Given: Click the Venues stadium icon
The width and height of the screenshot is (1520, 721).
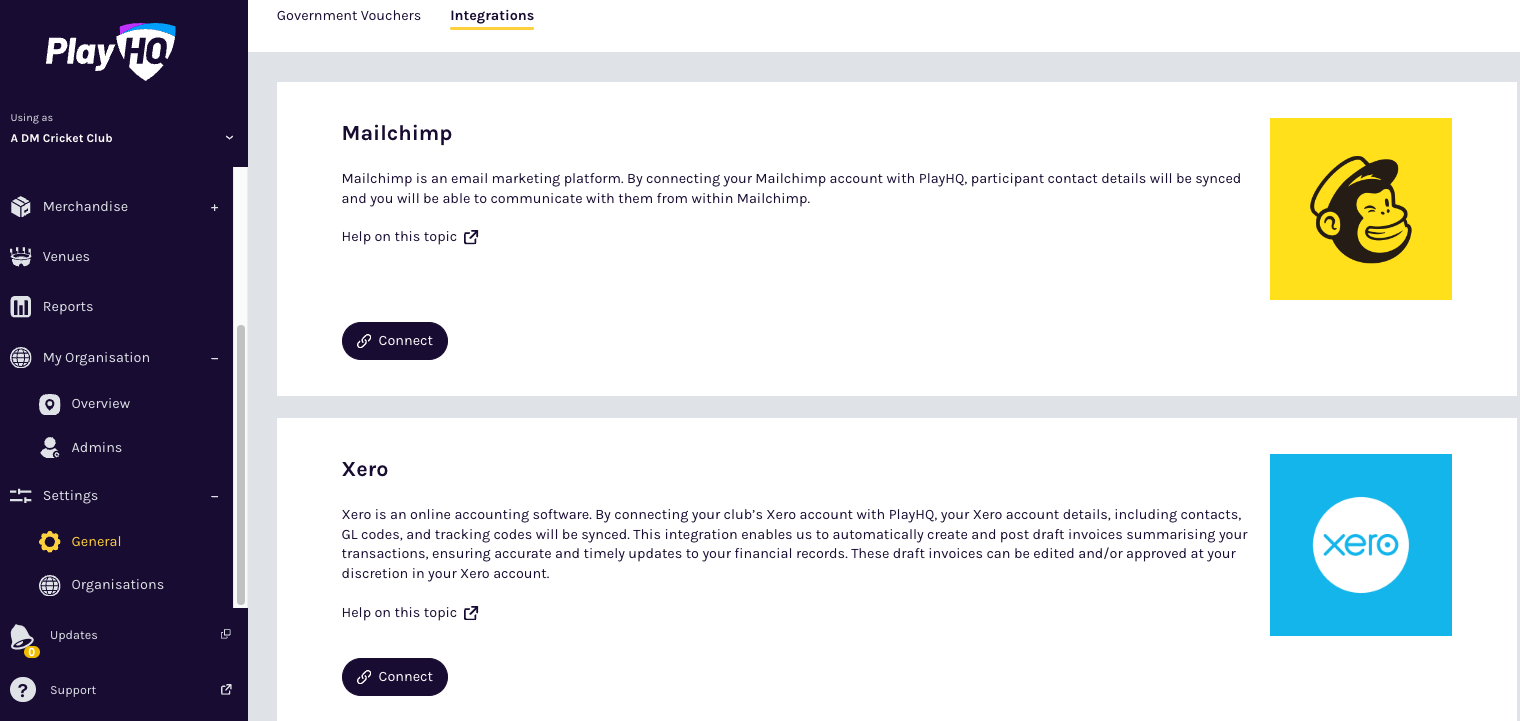Looking at the screenshot, I should [x=20, y=257].
